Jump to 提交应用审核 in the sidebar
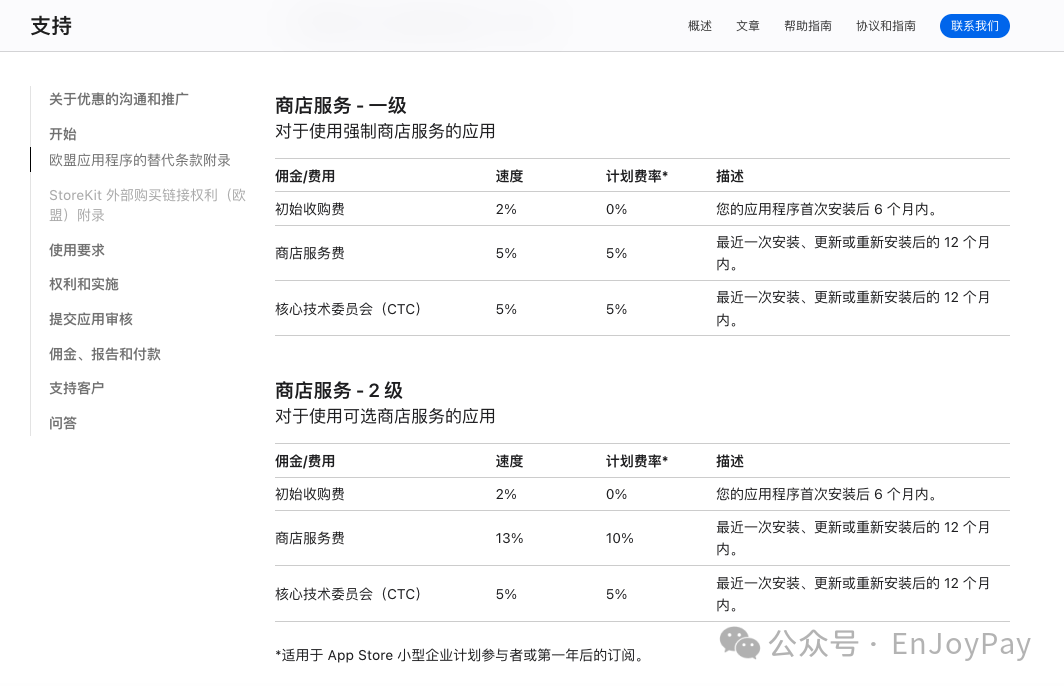Image resolution: width=1064 pixels, height=686 pixels. tap(91, 319)
